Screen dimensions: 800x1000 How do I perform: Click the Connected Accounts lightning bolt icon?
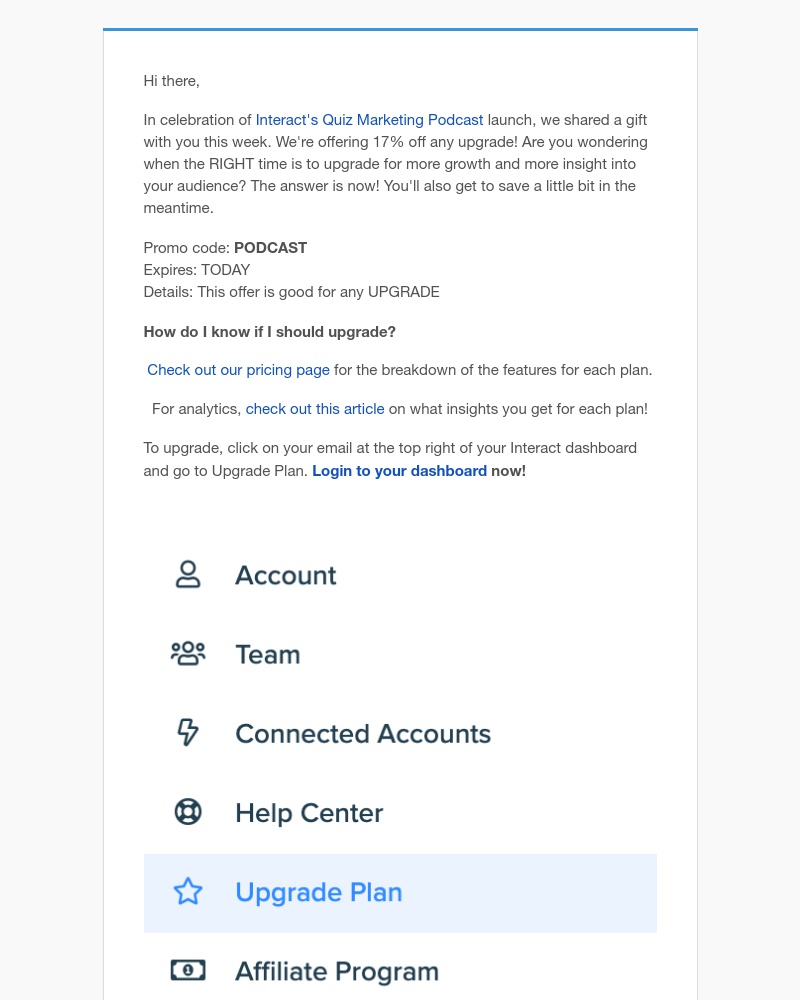188,732
